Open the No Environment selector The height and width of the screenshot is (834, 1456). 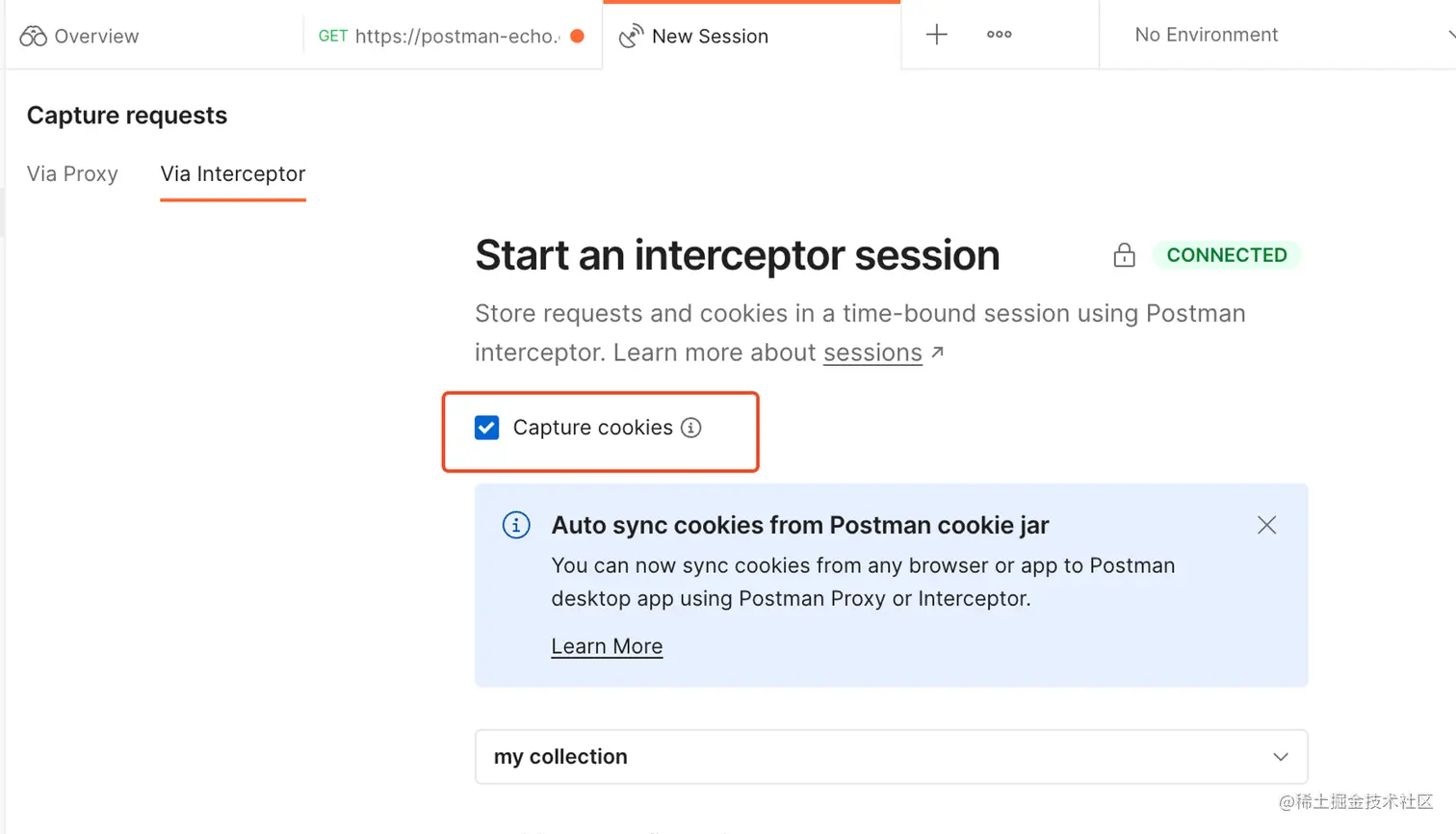click(1207, 35)
